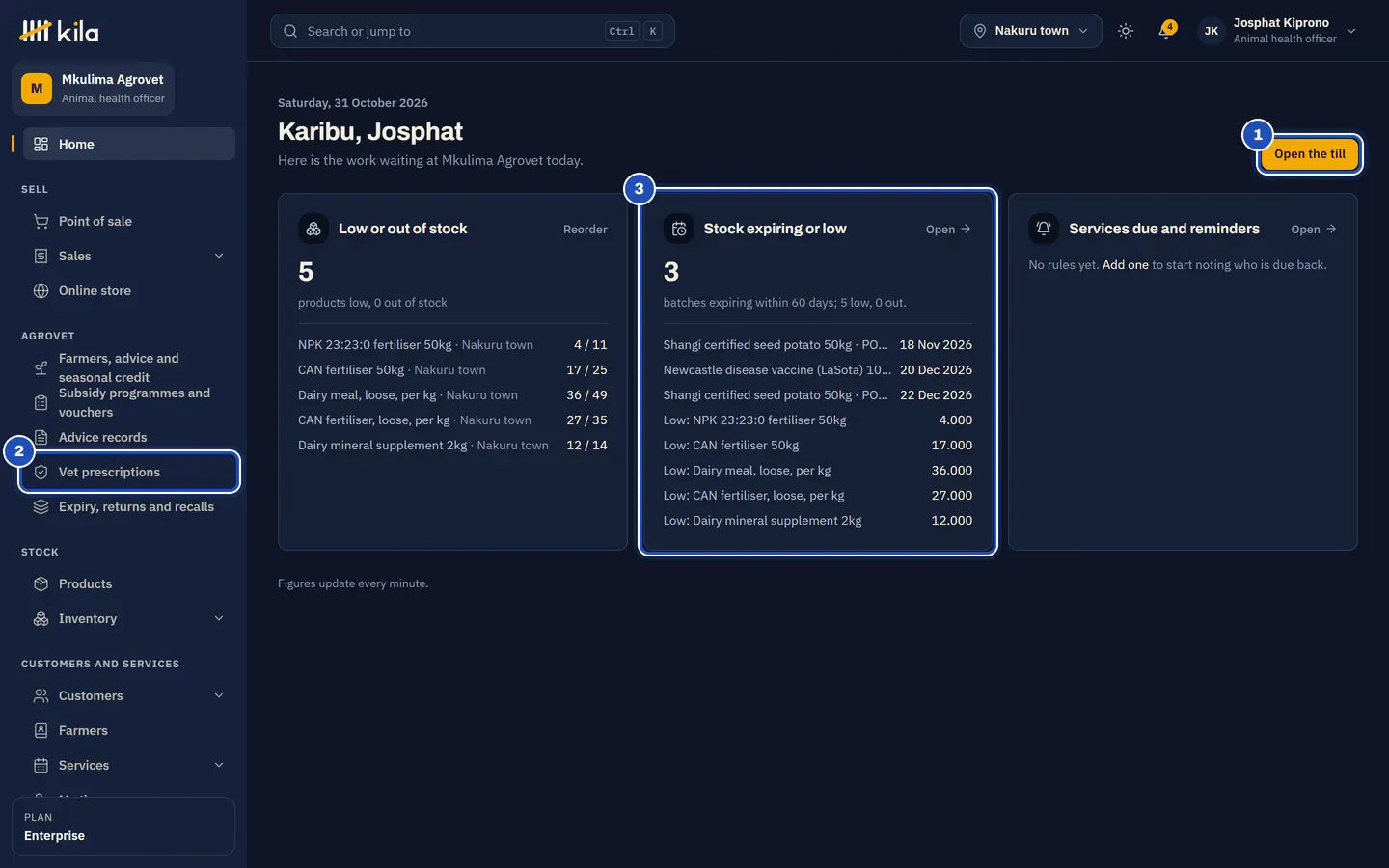Image resolution: width=1389 pixels, height=868 pixels.
Task: Click the Services due and reminders bell icon
Action: coord(1044,229)
